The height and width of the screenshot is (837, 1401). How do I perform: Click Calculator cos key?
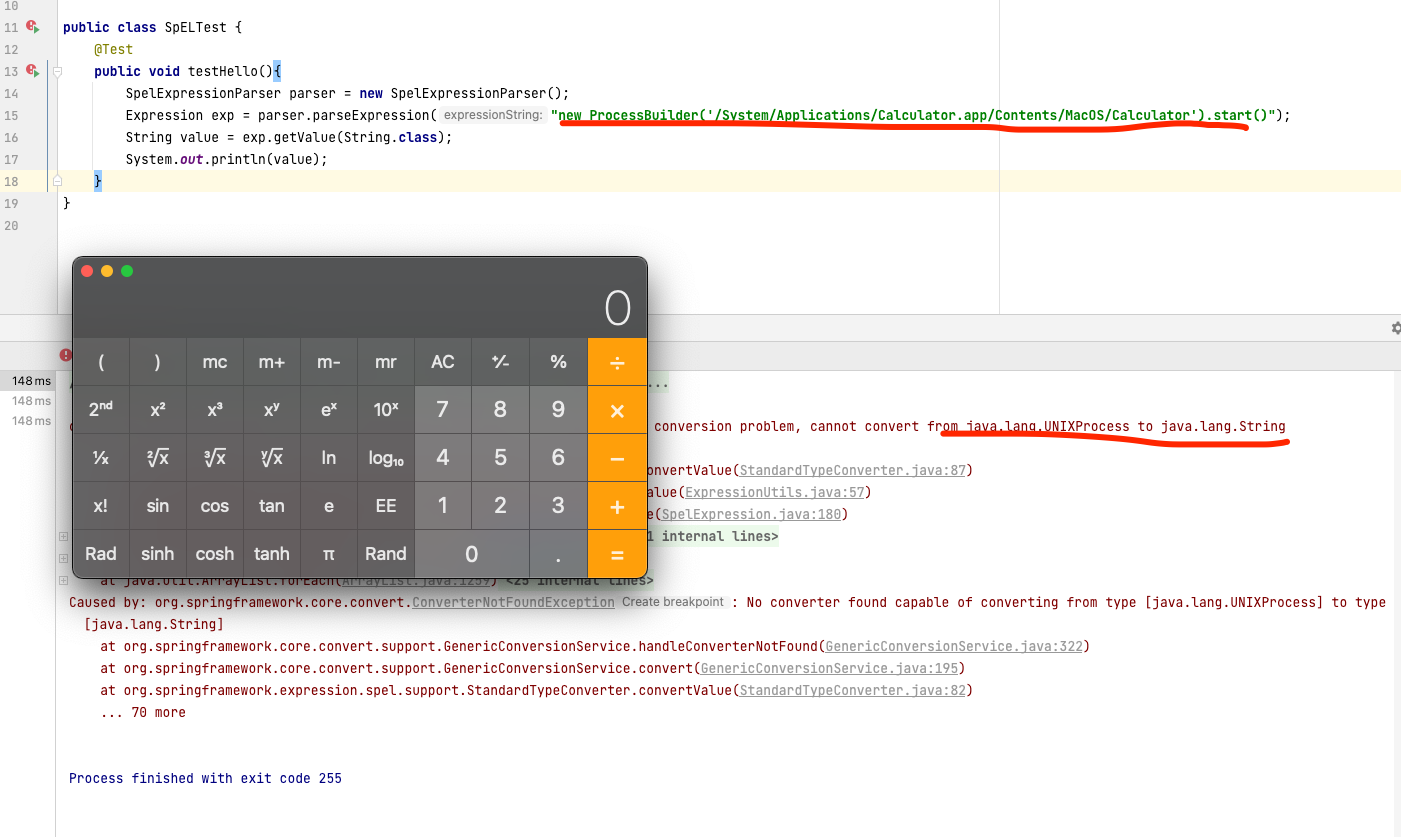(x=215, y=506)
